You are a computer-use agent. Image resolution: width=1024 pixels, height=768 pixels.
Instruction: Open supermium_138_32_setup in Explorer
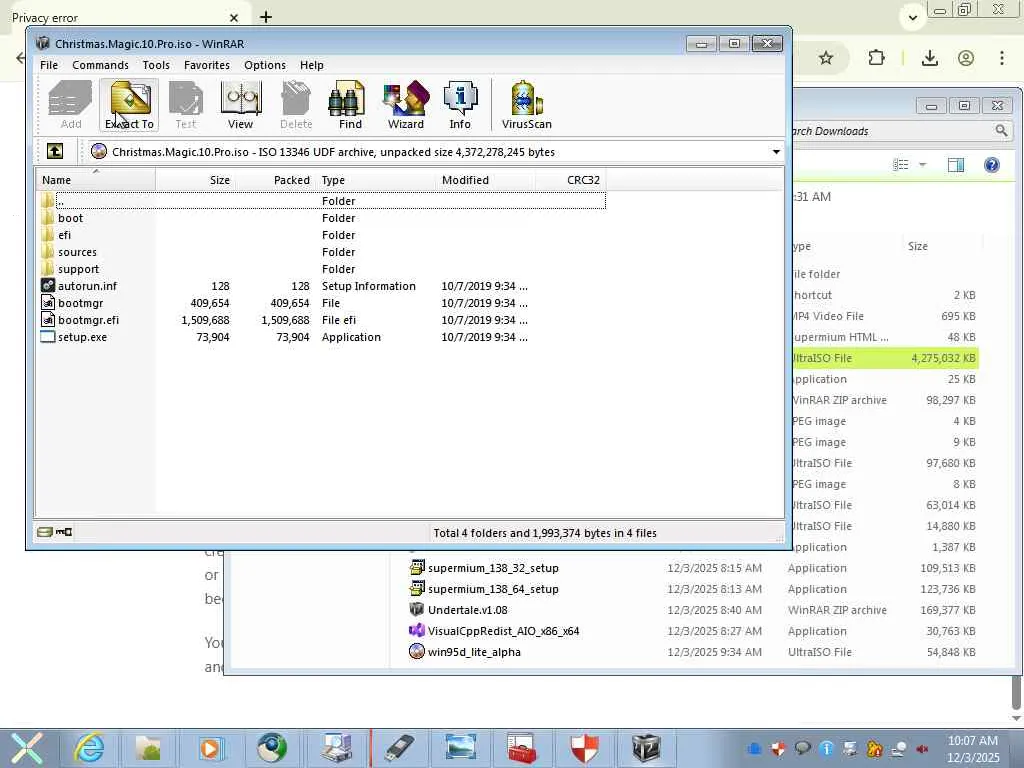pos(493,568)
